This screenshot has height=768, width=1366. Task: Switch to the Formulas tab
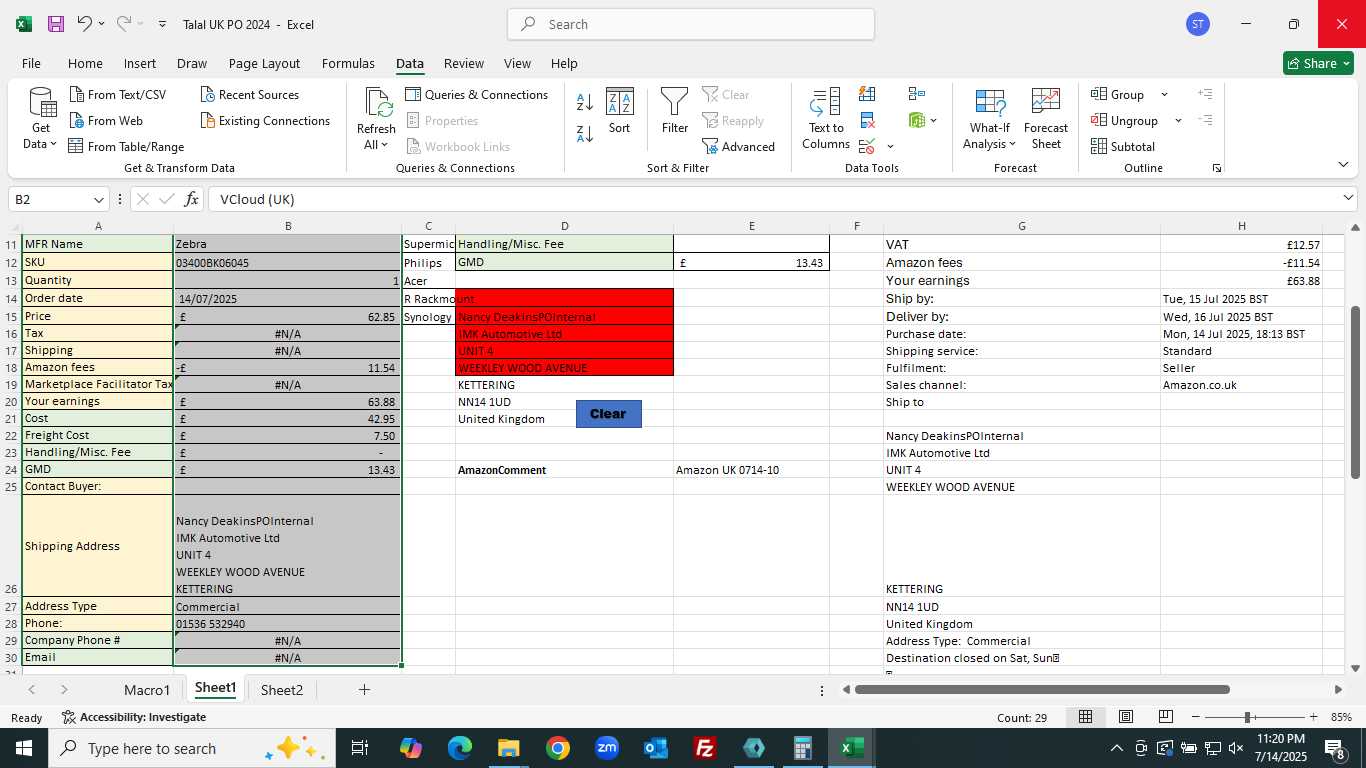click(x=348, y=63)
